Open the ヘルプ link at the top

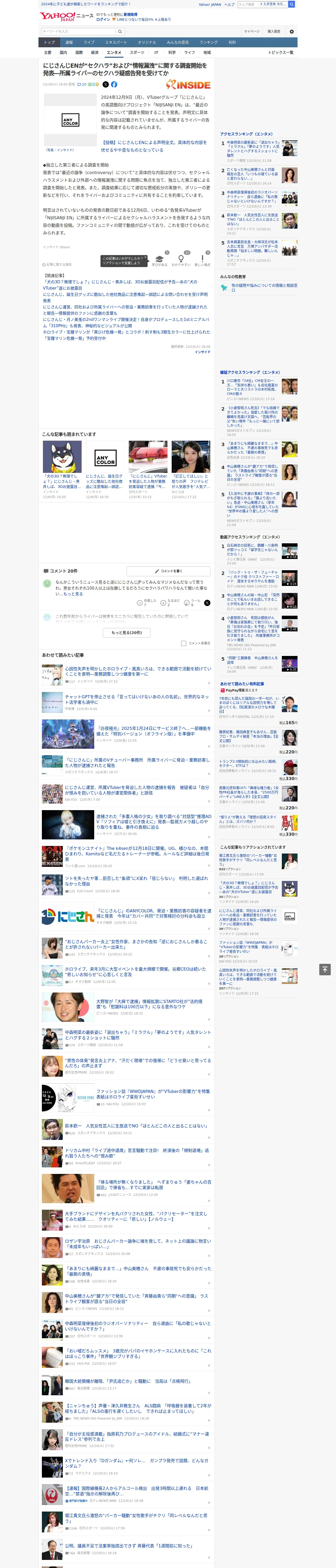click(229, 4)
